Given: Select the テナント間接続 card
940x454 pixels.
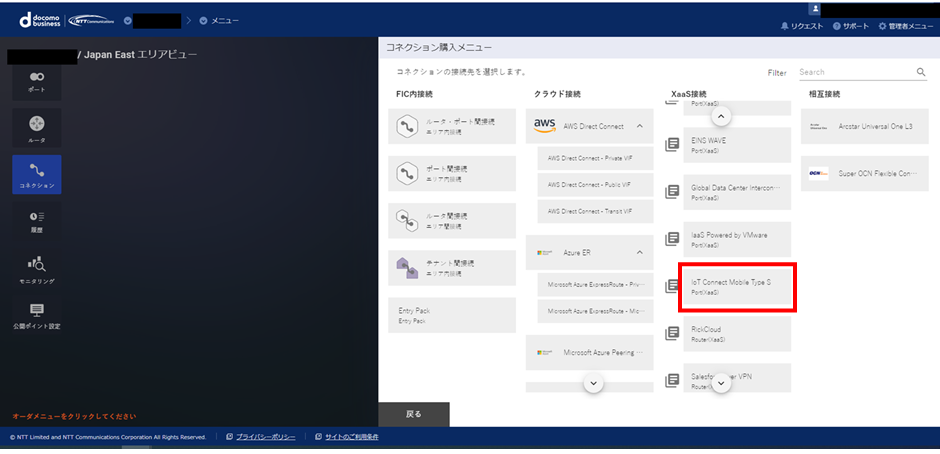Looking at the screenshot, I should click(x=452, y=267).
